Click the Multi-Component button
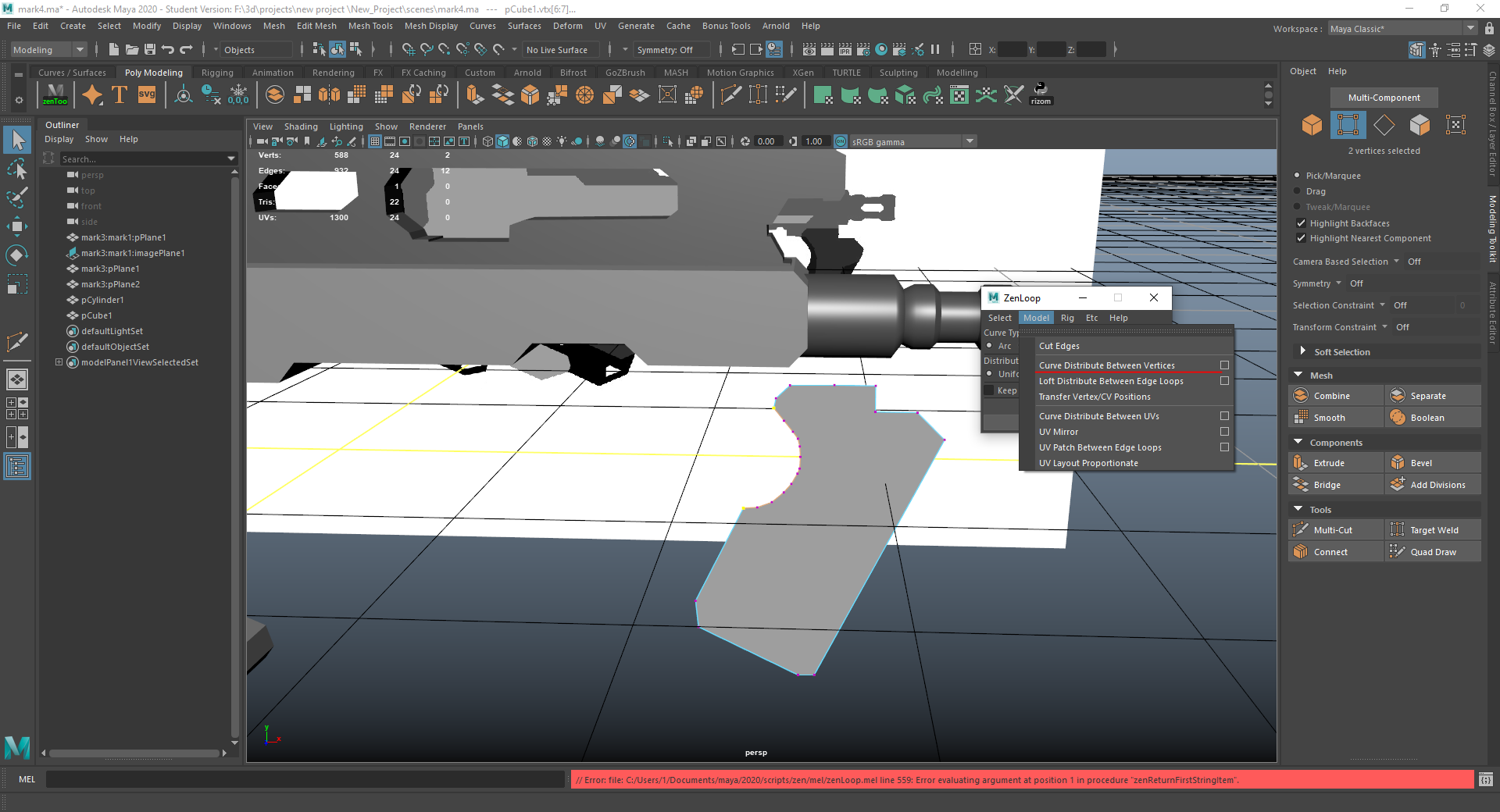The width and height of the screenshot is (1500, 812). (1384, 98)
